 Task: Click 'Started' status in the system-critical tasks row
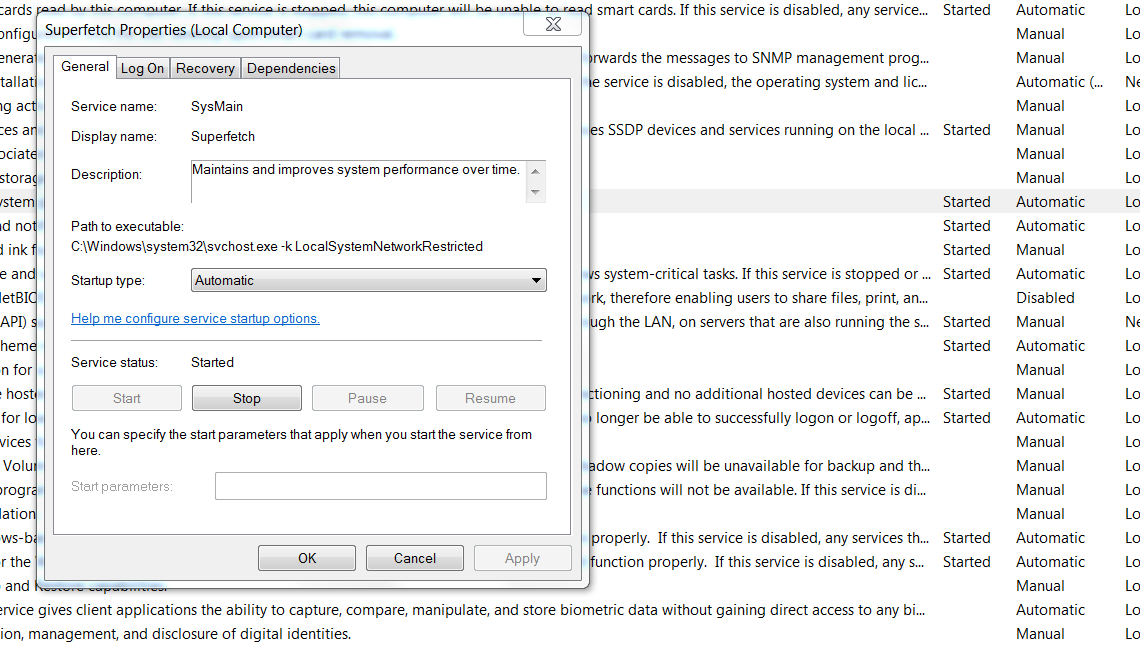pyautogui.click(x=966, y=274)
